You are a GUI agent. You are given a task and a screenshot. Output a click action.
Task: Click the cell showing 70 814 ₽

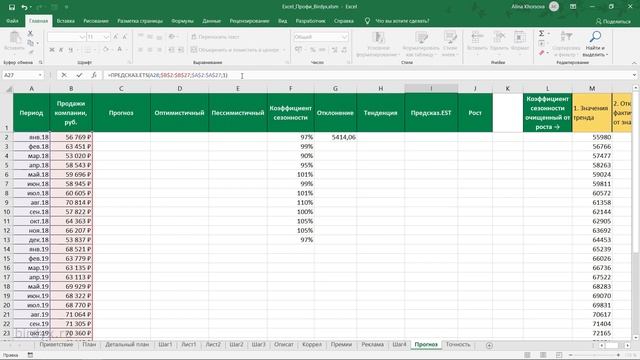coord(71,202)
